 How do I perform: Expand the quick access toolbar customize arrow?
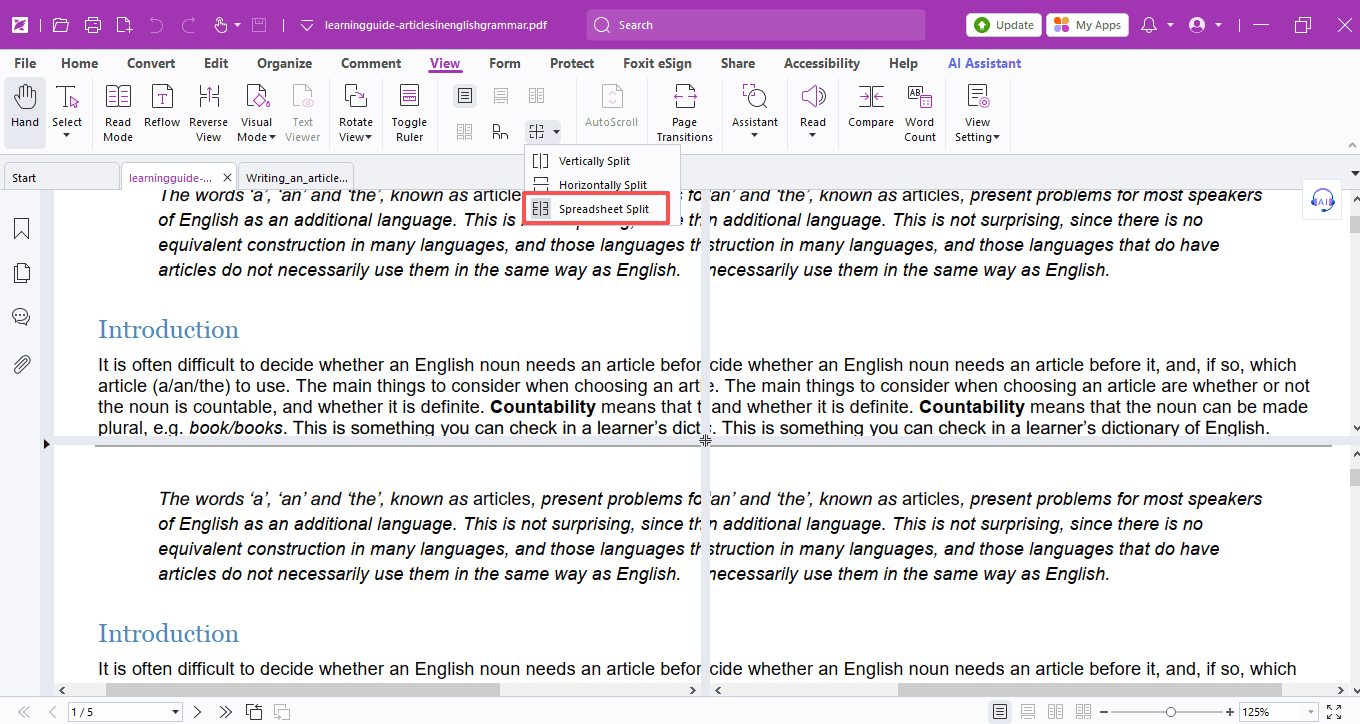(x=307, y=25)
